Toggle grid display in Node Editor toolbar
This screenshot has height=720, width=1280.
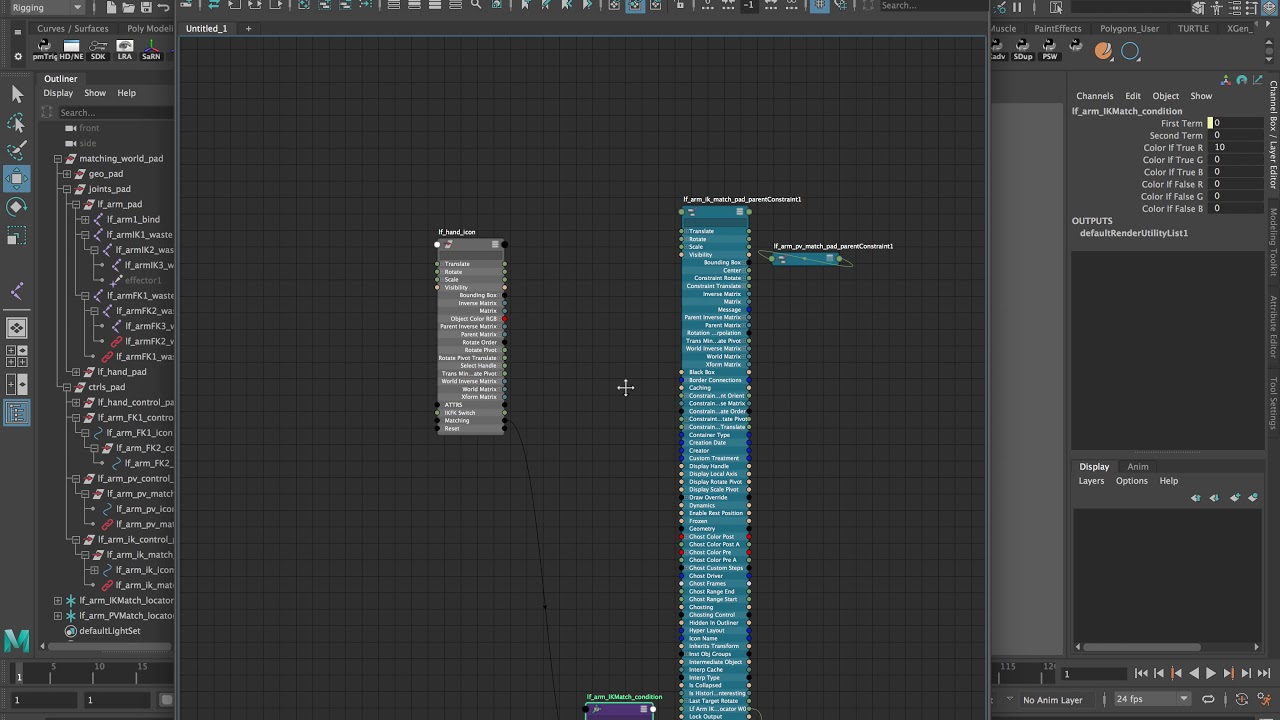click(819, 6)
